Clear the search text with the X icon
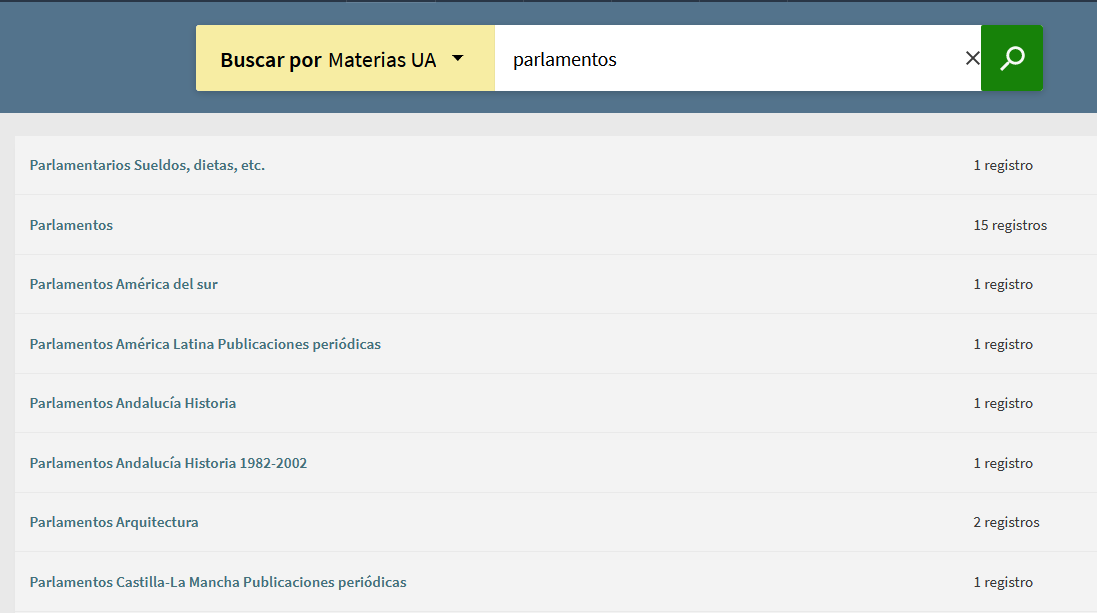Image resolution: width=1097 pixels, height=613 pixels. point(972,58)
